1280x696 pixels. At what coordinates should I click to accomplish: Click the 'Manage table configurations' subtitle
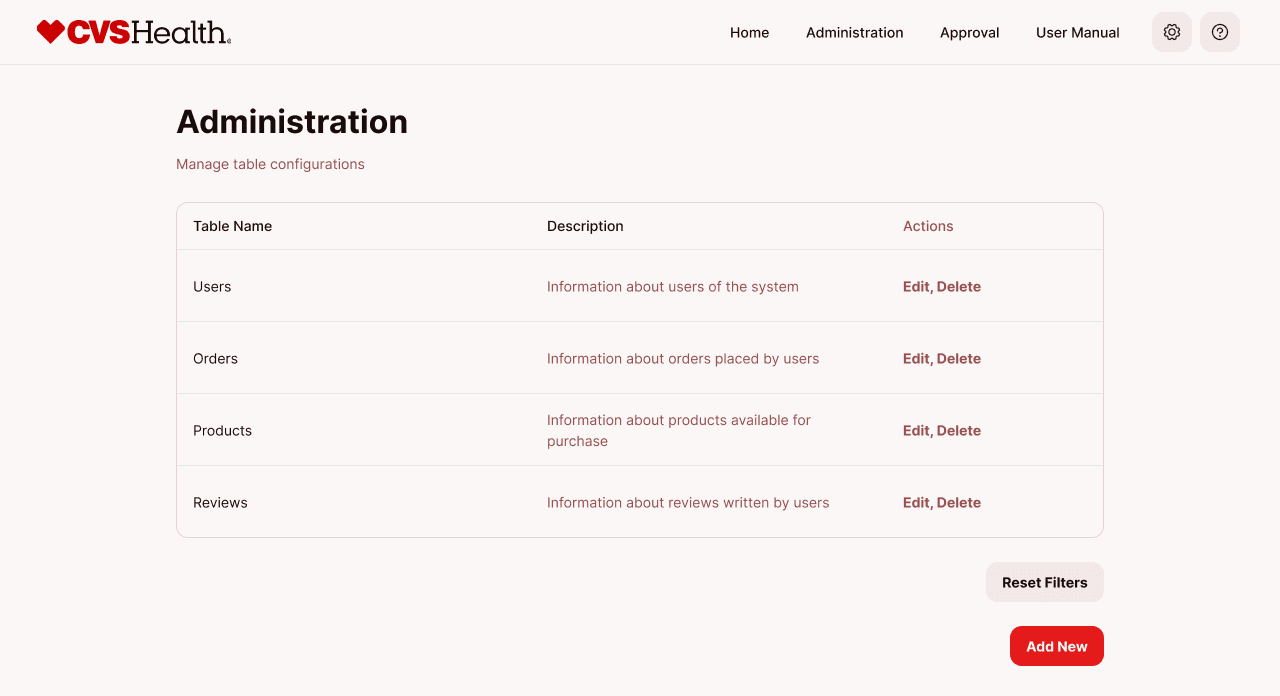(270, 164)
